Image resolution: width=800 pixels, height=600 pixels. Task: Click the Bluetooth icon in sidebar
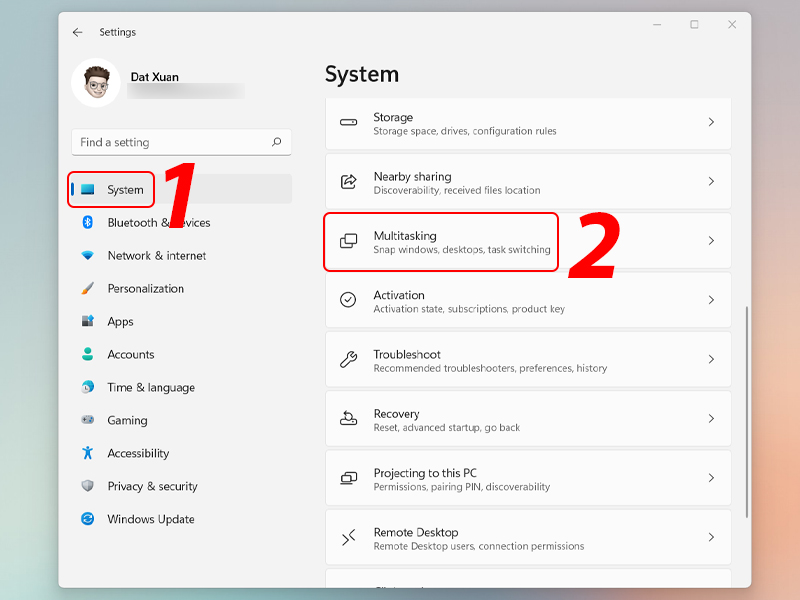(x=88, y=222)
